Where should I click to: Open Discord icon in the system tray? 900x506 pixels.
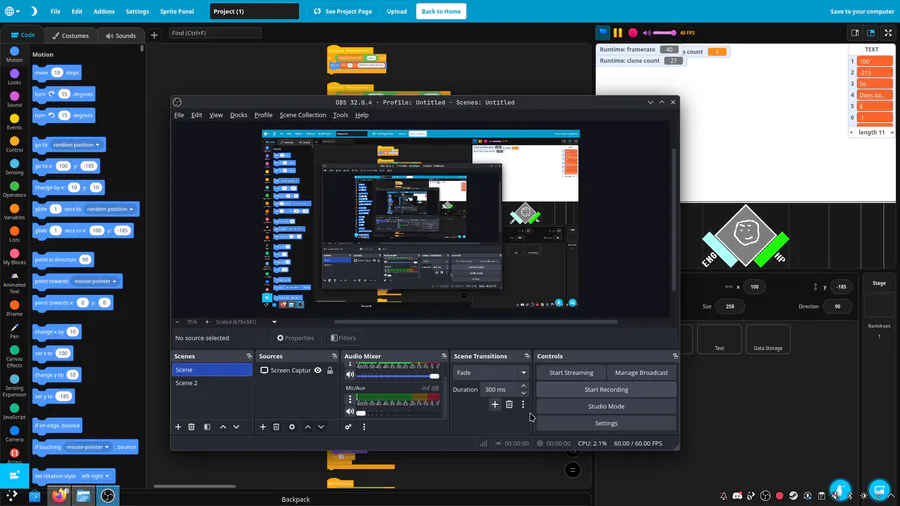tap(737, 496)
